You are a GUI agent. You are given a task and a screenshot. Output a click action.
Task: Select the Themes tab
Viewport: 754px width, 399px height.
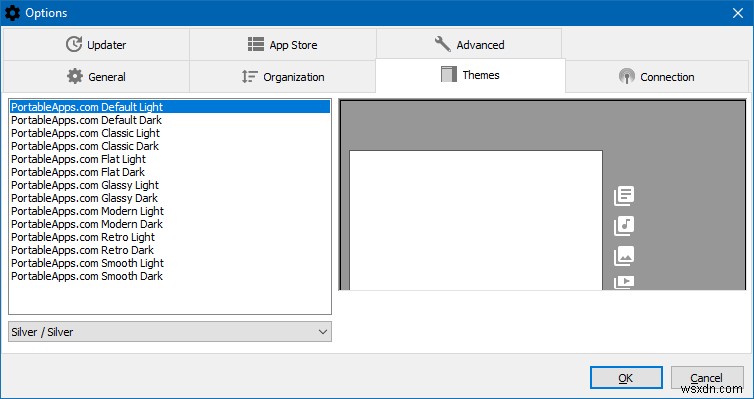[x=470, y=75]
